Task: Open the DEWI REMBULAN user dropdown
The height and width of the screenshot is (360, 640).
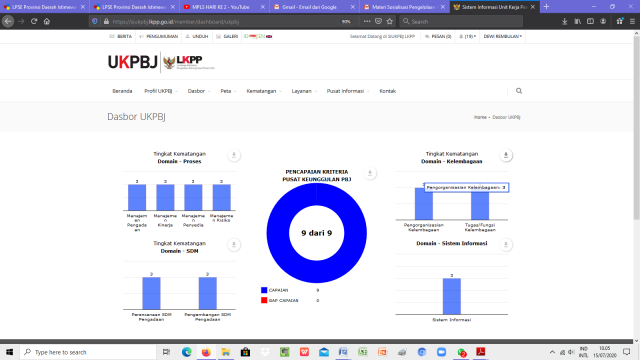Action: click(x=502, y=36)
